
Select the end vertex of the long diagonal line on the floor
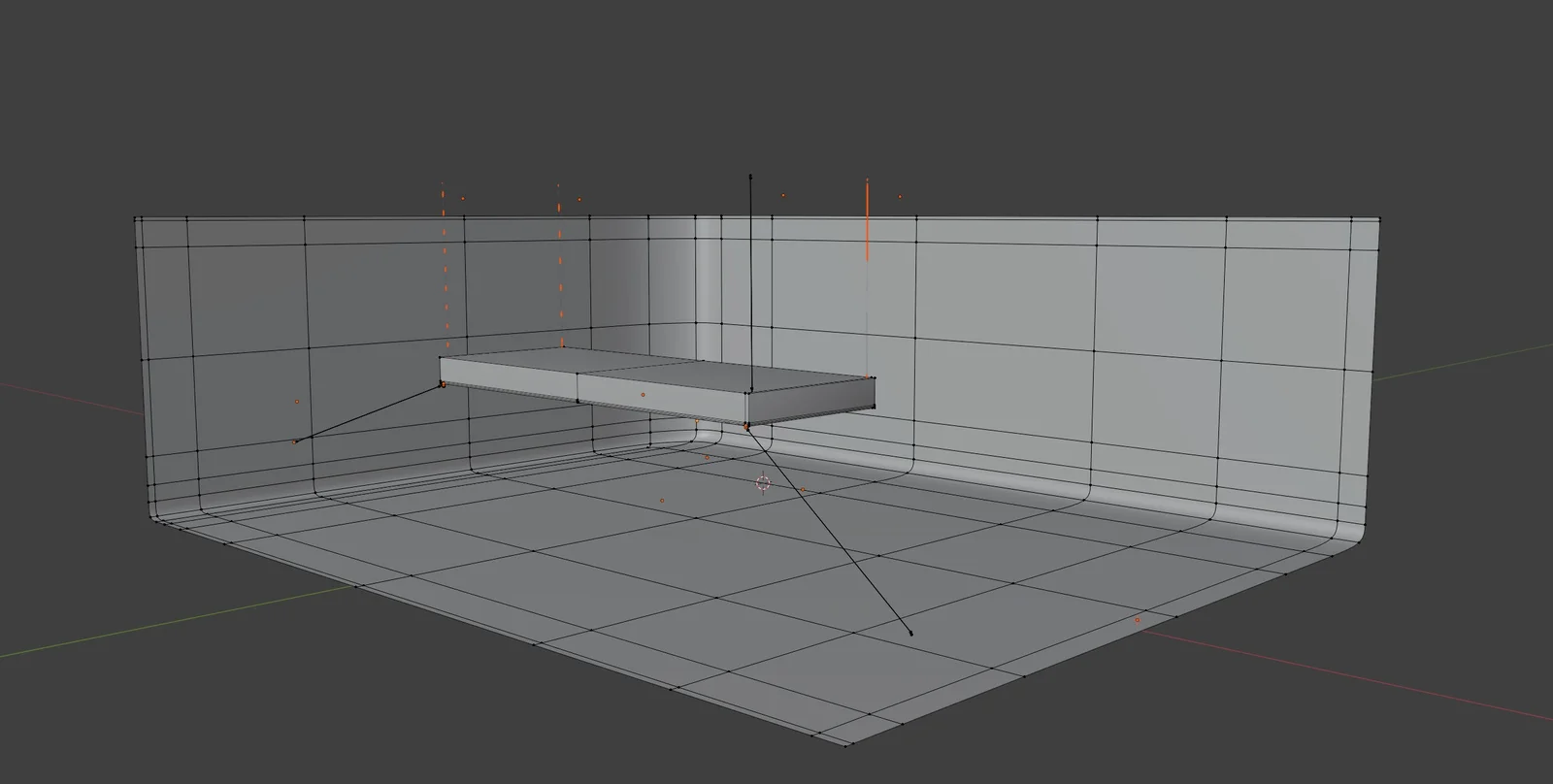pyautogui.click(x=910, y=634)
